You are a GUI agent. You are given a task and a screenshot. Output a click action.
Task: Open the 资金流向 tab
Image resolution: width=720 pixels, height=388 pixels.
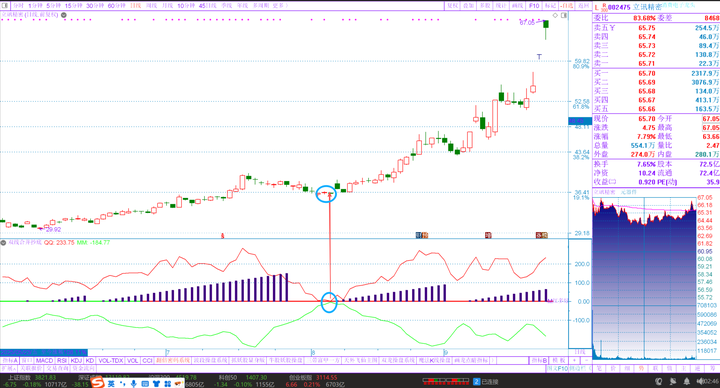click(x=83, y=368)
